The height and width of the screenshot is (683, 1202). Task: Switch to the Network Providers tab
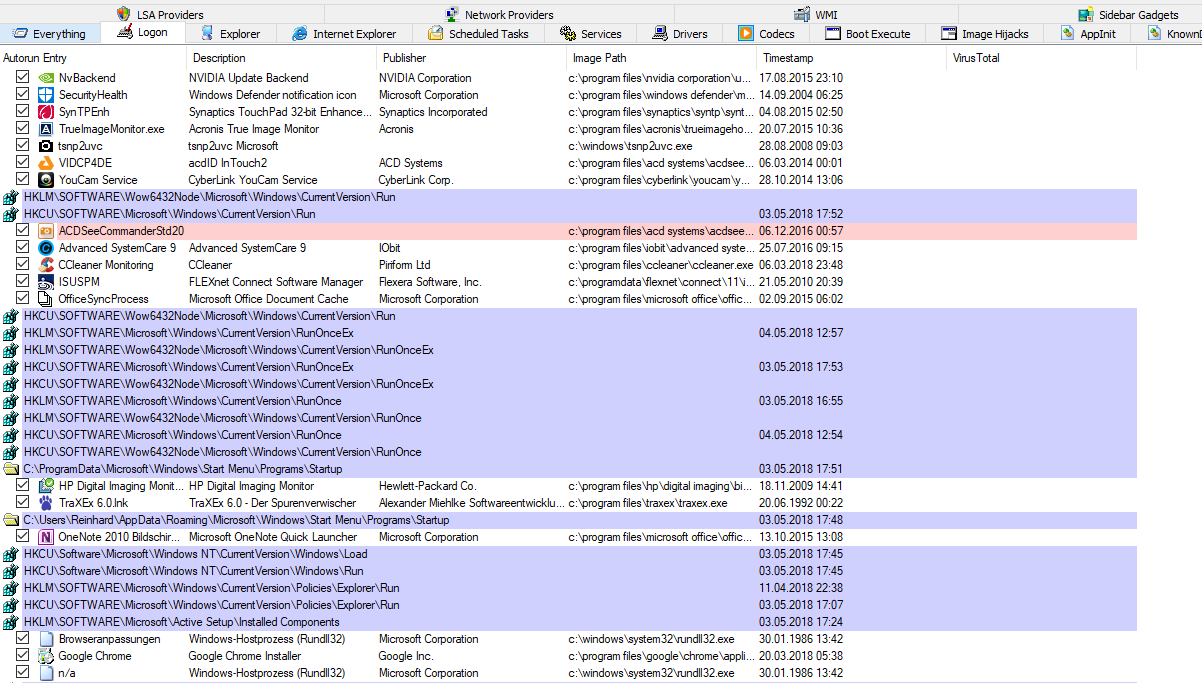point(498,15)
